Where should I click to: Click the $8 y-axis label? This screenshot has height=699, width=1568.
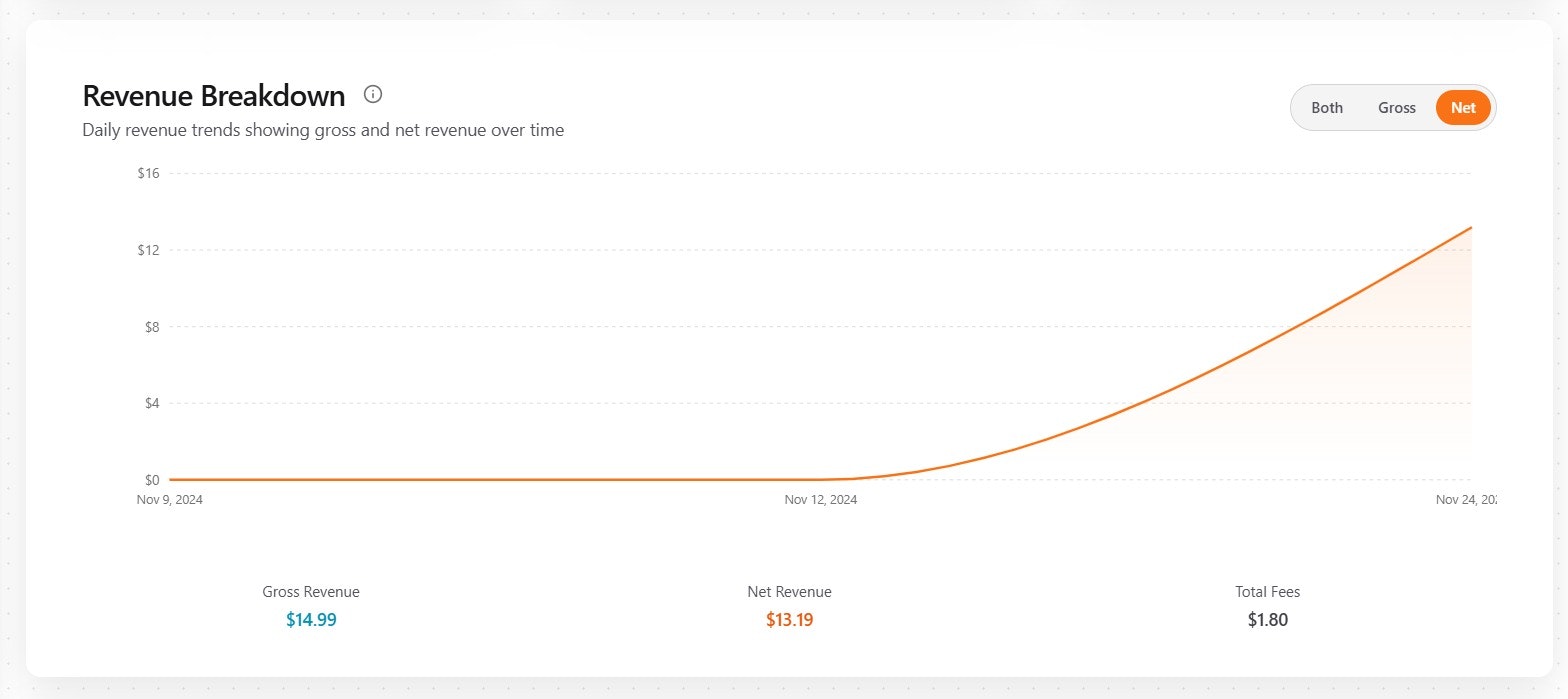tap(151, 327)
